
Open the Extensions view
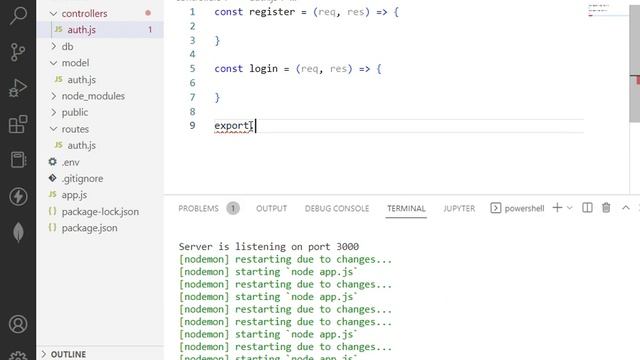[x=18, y=124]
